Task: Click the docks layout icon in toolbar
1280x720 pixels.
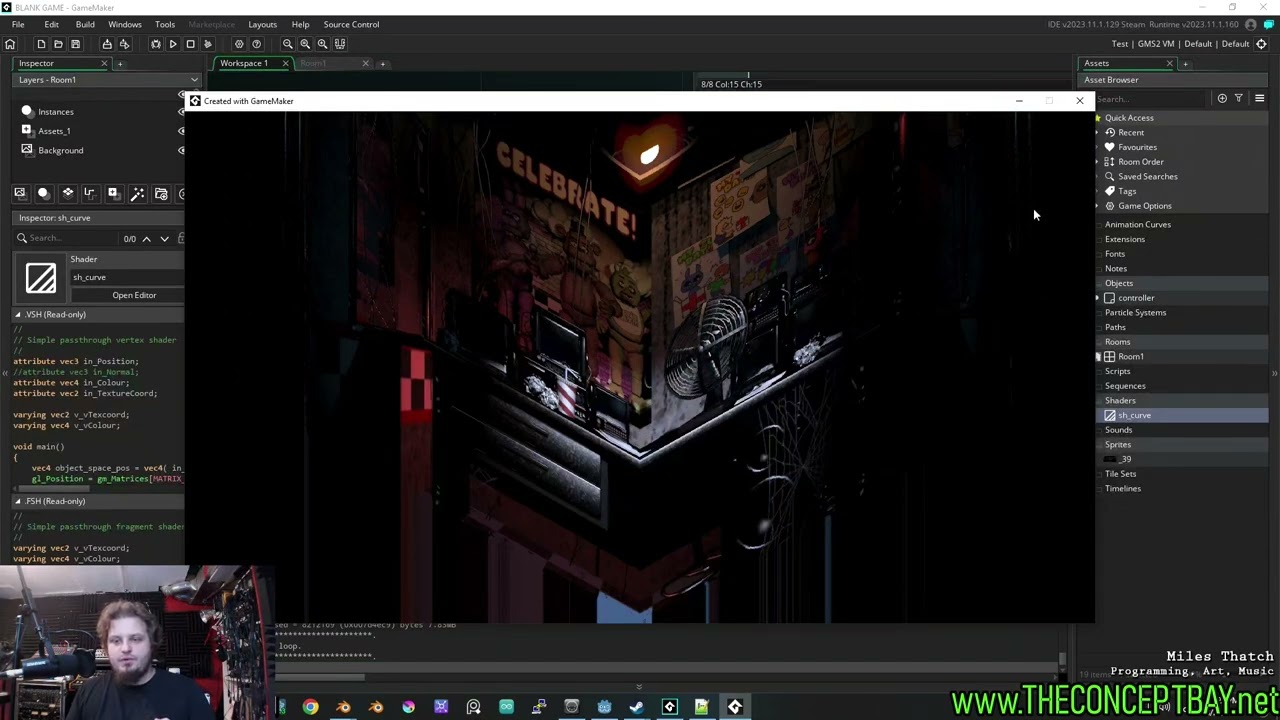Action: click(340, 44)
